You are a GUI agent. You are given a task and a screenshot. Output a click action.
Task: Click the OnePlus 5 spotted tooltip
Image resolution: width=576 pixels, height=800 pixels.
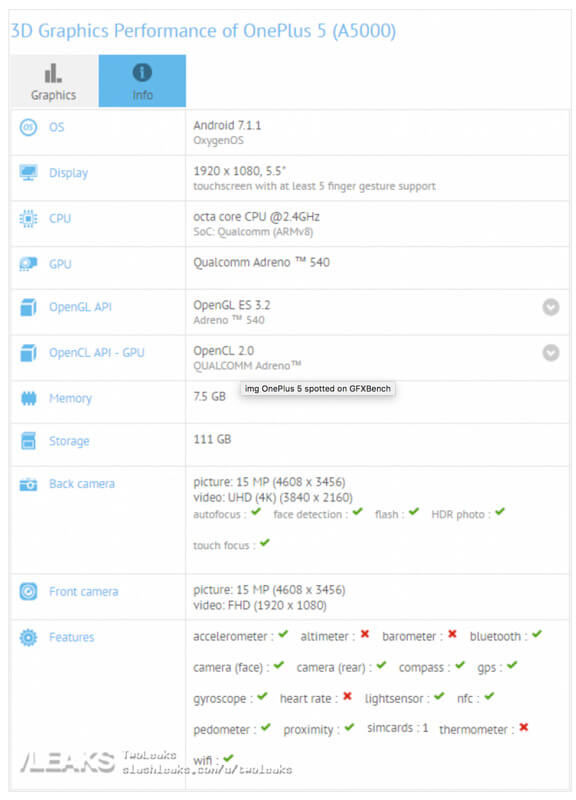pos(317,389)
